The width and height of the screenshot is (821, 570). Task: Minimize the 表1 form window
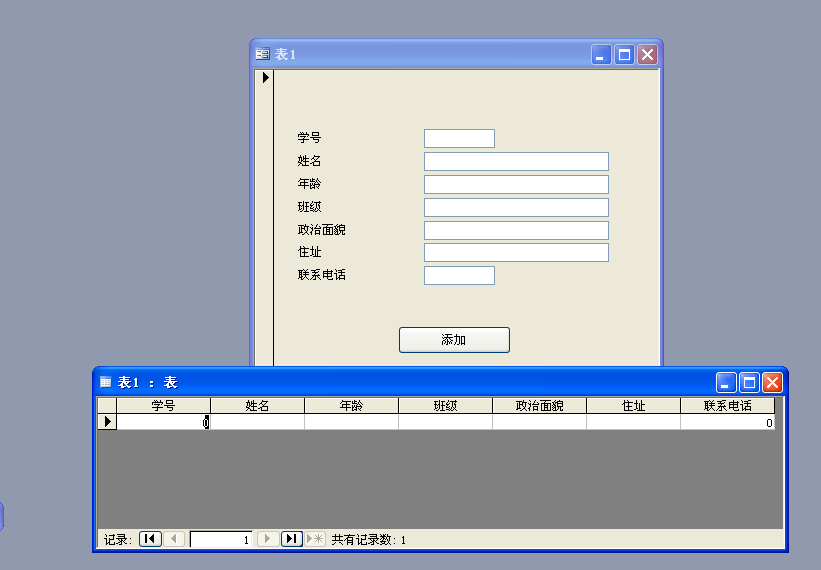click(x=601, y=54)
